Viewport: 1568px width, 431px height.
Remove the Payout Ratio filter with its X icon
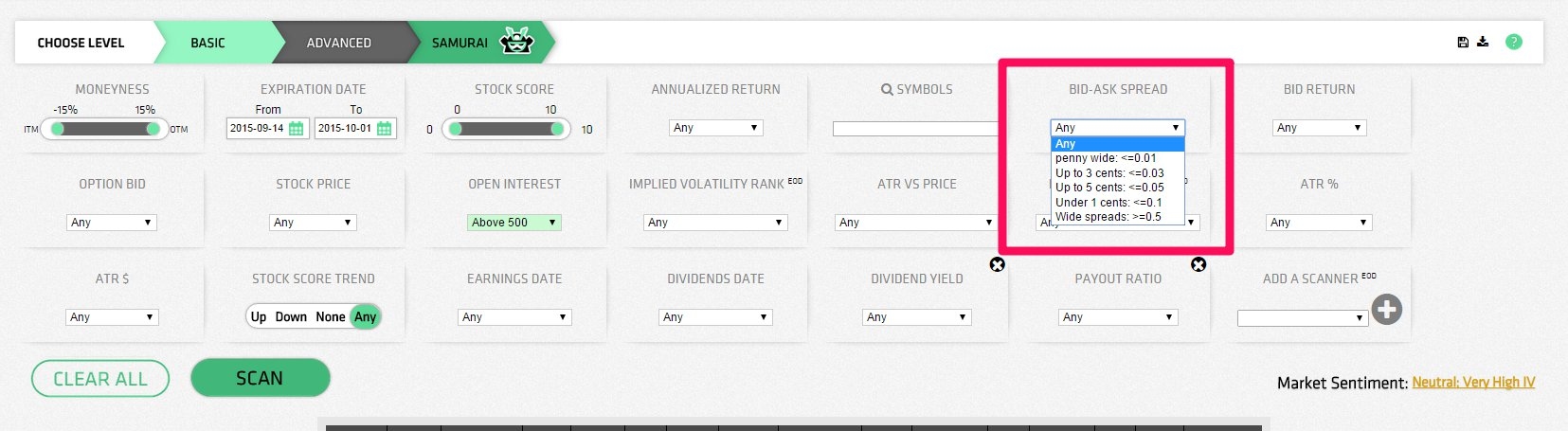click(x=1199, y=264)
